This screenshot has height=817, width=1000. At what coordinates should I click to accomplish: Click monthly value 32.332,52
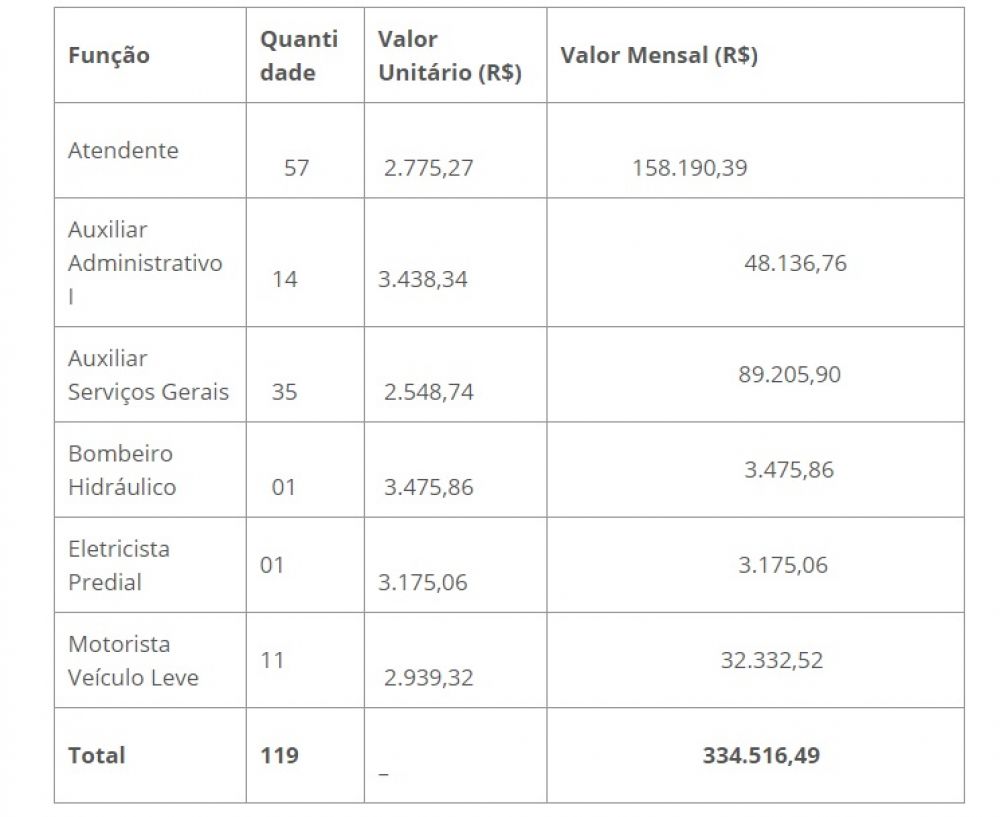click(771, 660)
